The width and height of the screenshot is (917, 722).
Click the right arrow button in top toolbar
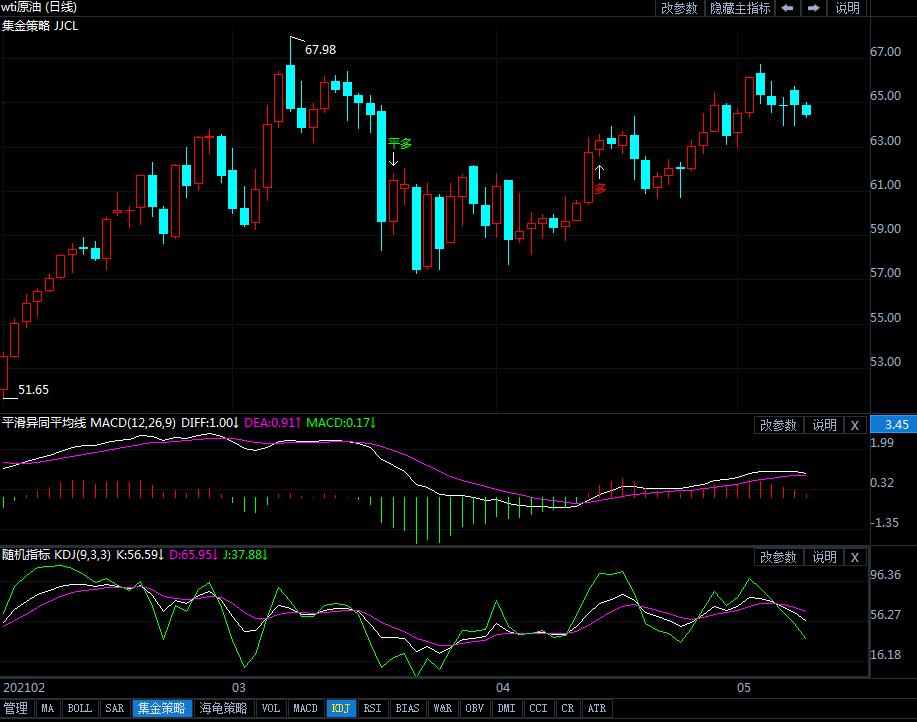click(814, 8)
